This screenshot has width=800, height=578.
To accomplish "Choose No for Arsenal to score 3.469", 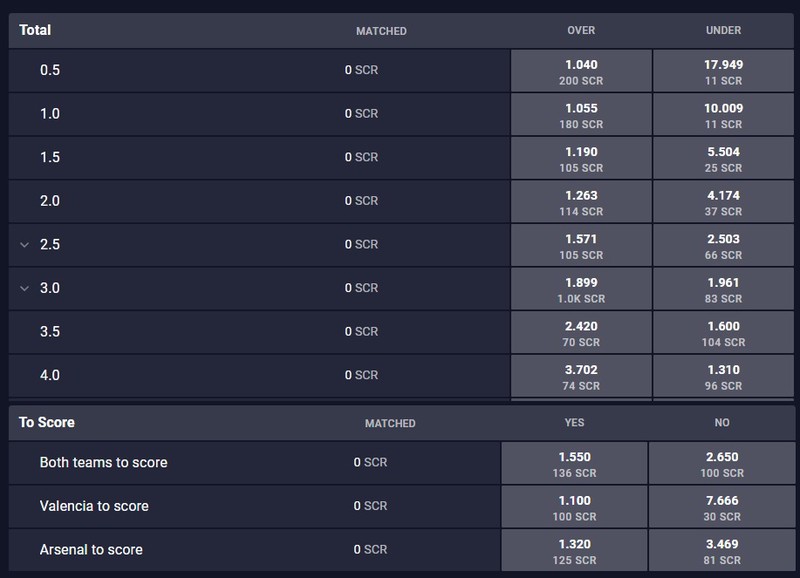I will [x=722, y=550].
